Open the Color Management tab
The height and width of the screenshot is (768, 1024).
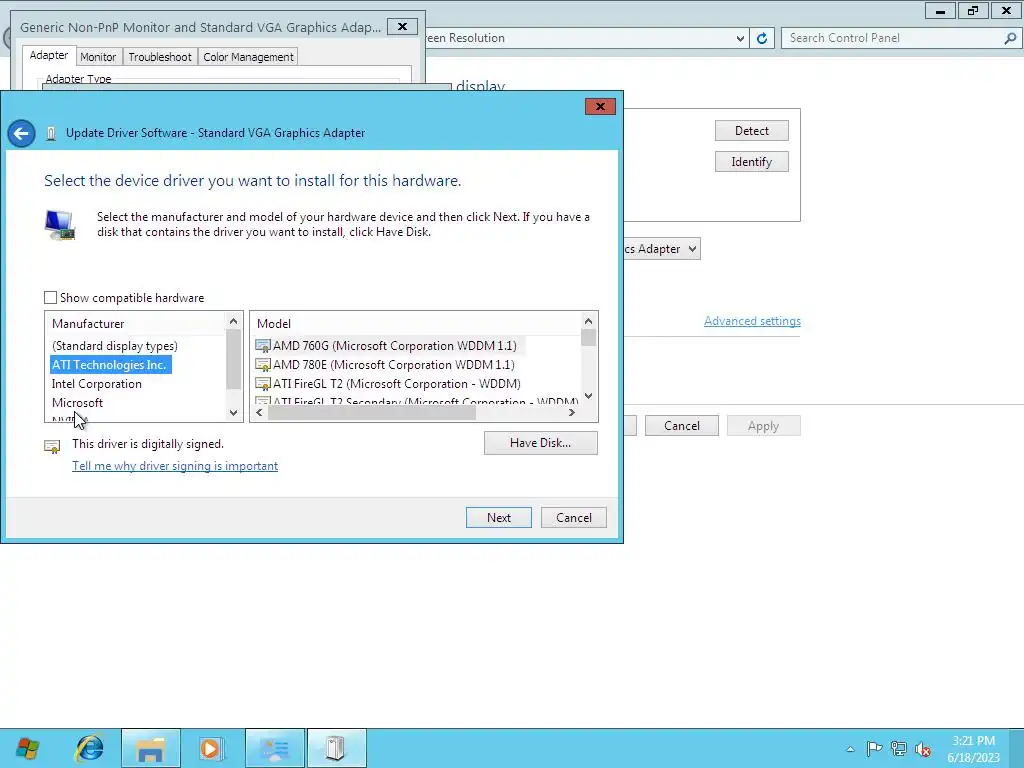tap(248, 57)
